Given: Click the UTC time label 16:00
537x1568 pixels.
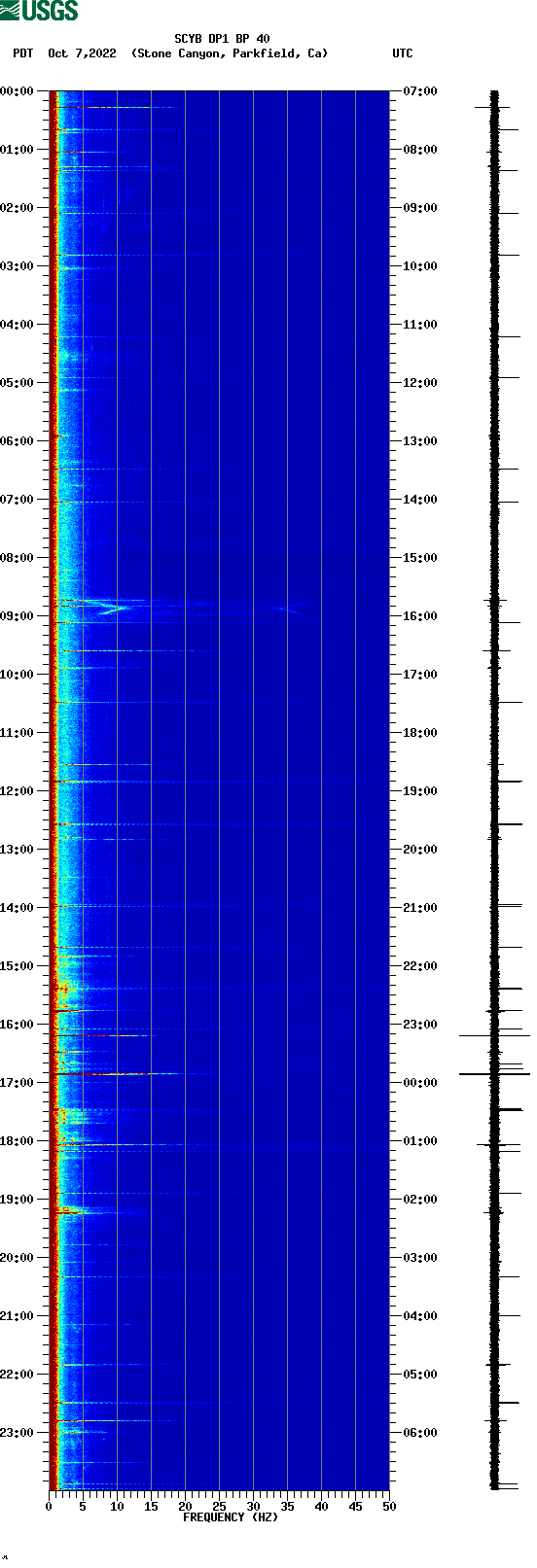Looking at the screenshot, I should coord(420,616).
